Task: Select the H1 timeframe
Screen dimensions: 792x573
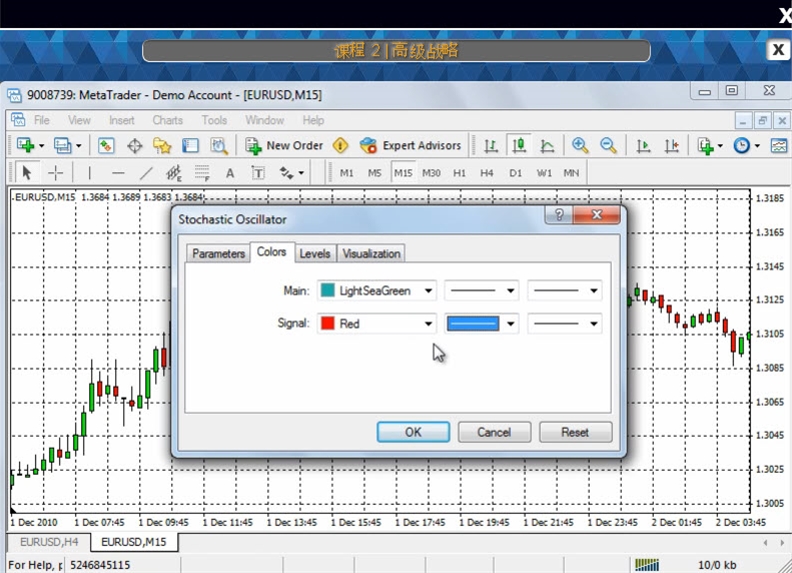Action: tap(459, 173)
